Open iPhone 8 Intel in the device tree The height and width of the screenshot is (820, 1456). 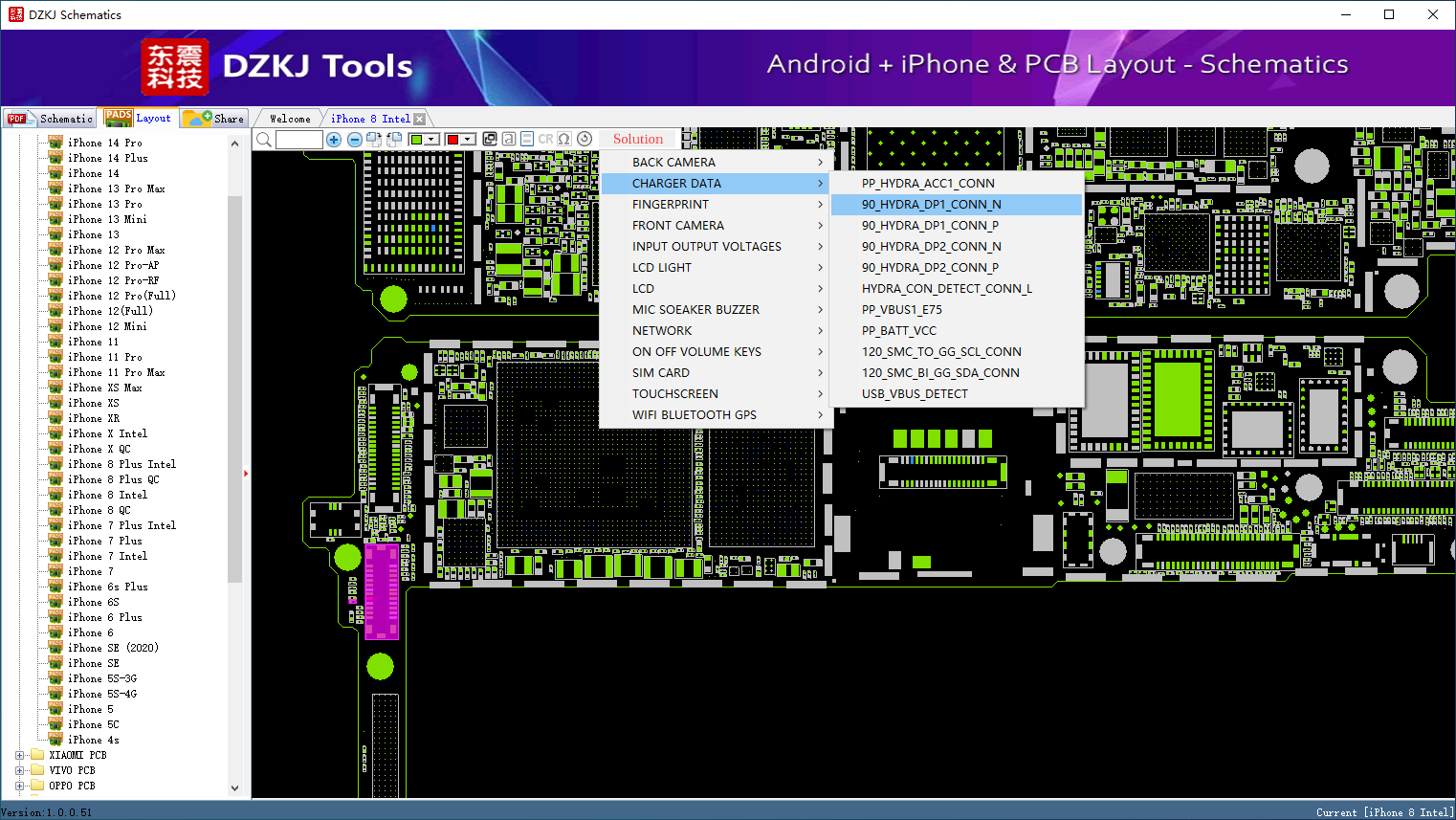point(107,495)
